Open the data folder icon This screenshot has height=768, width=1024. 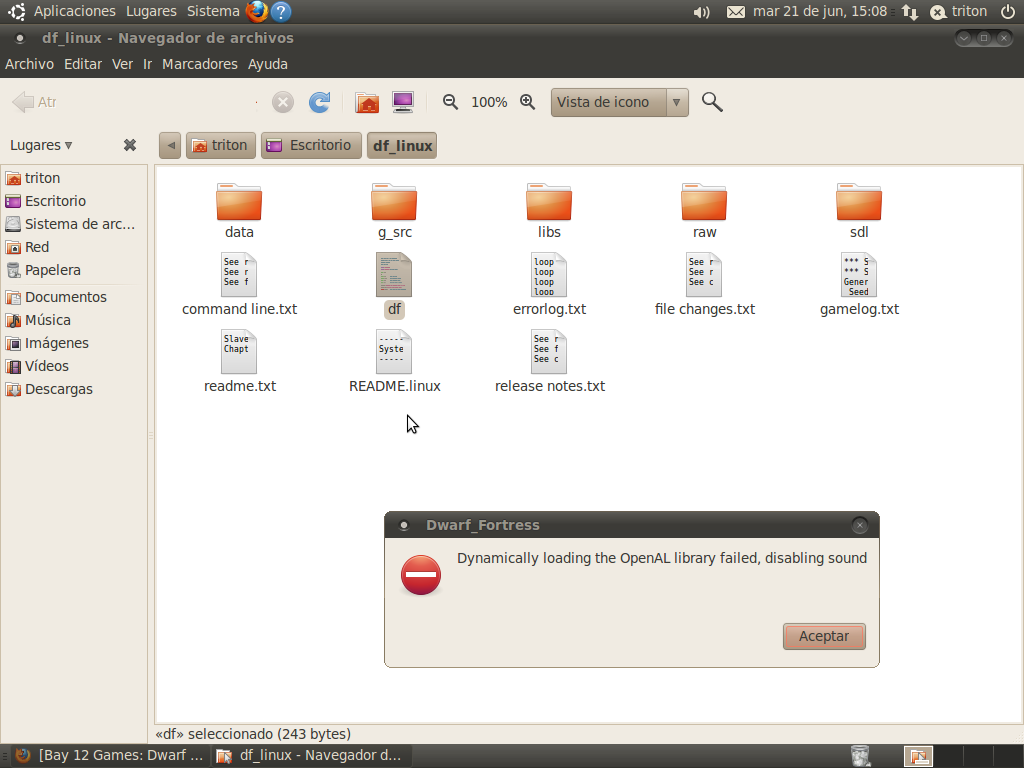point(239,202)
